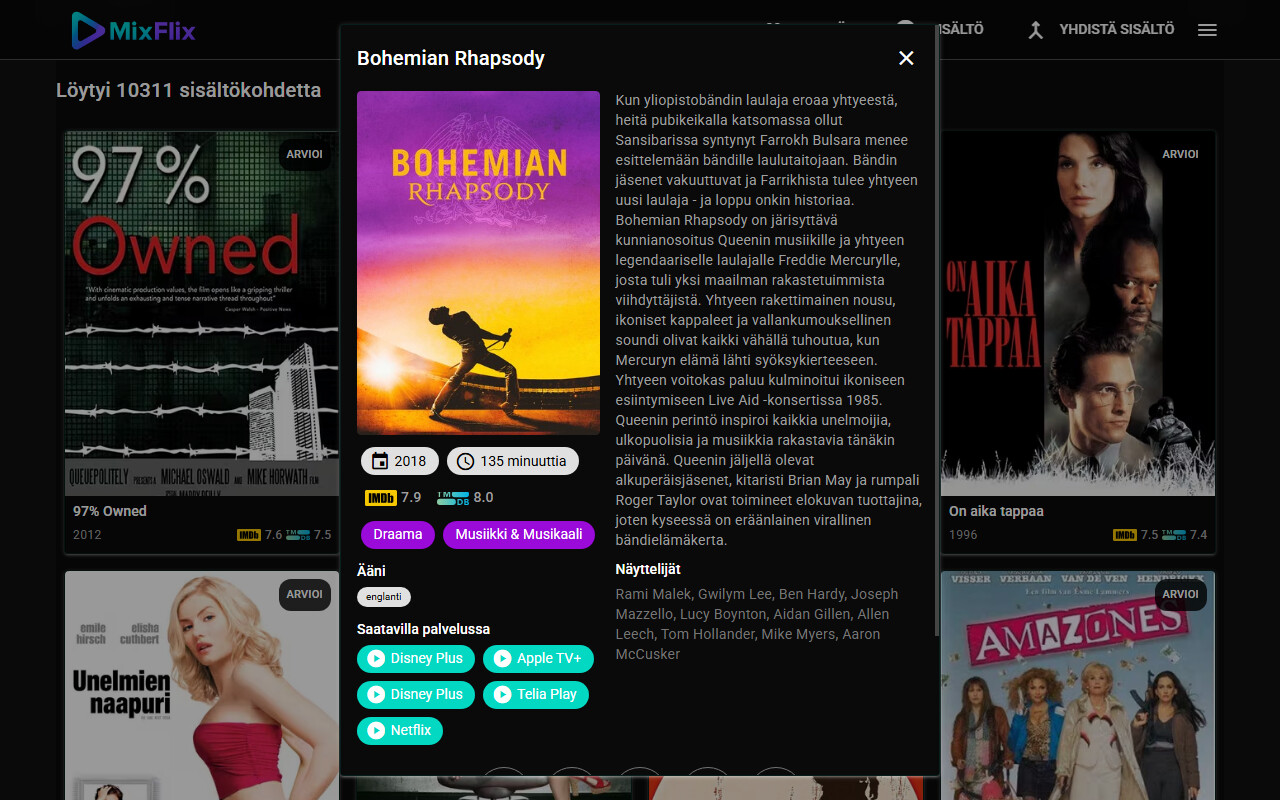Click the TMDB 8.0 rating in the dialog
This screenshot has width=1280, height=800.
(465, 497)
